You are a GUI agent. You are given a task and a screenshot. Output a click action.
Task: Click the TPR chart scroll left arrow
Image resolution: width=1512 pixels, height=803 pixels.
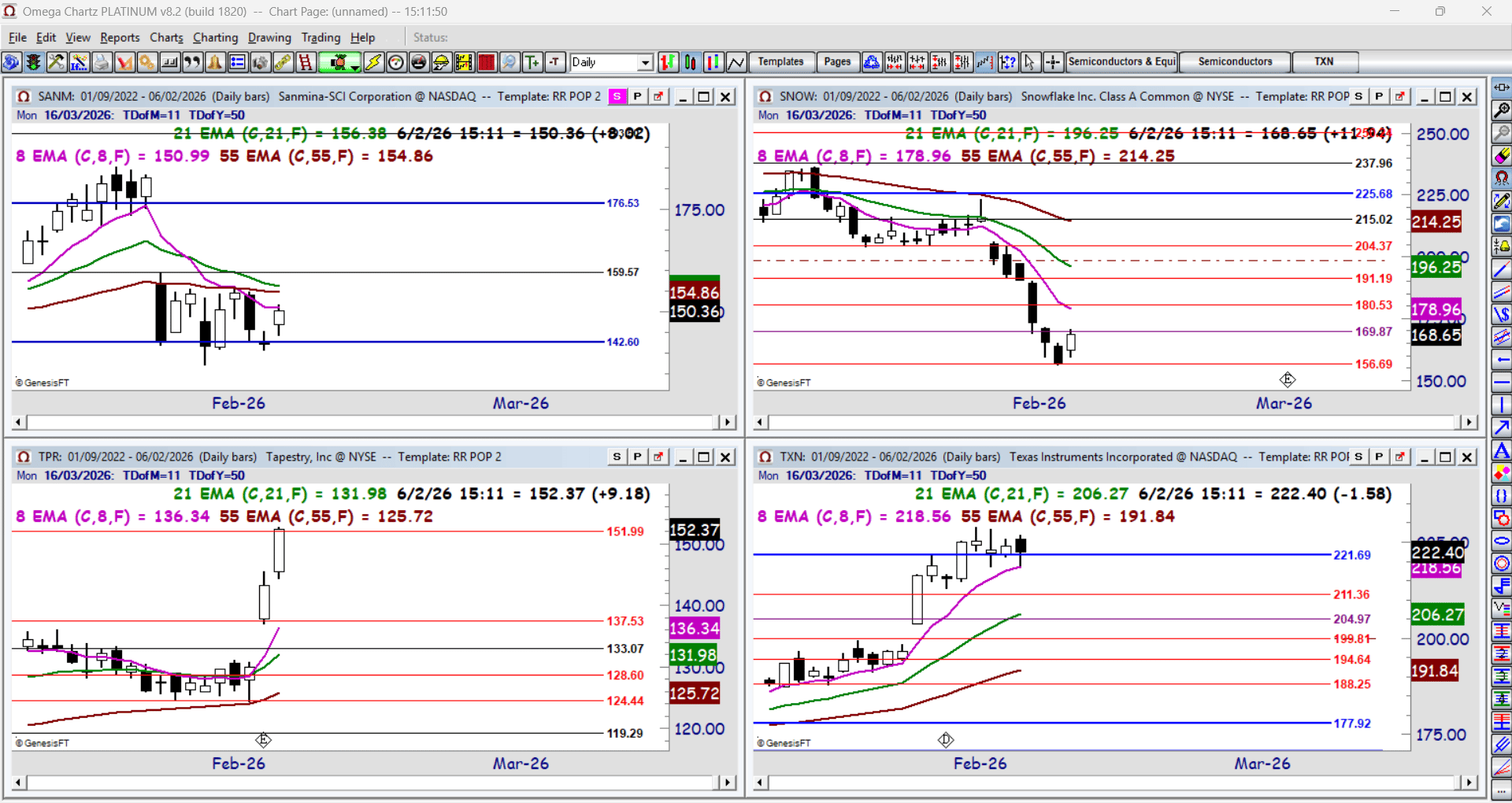[19, 783]
